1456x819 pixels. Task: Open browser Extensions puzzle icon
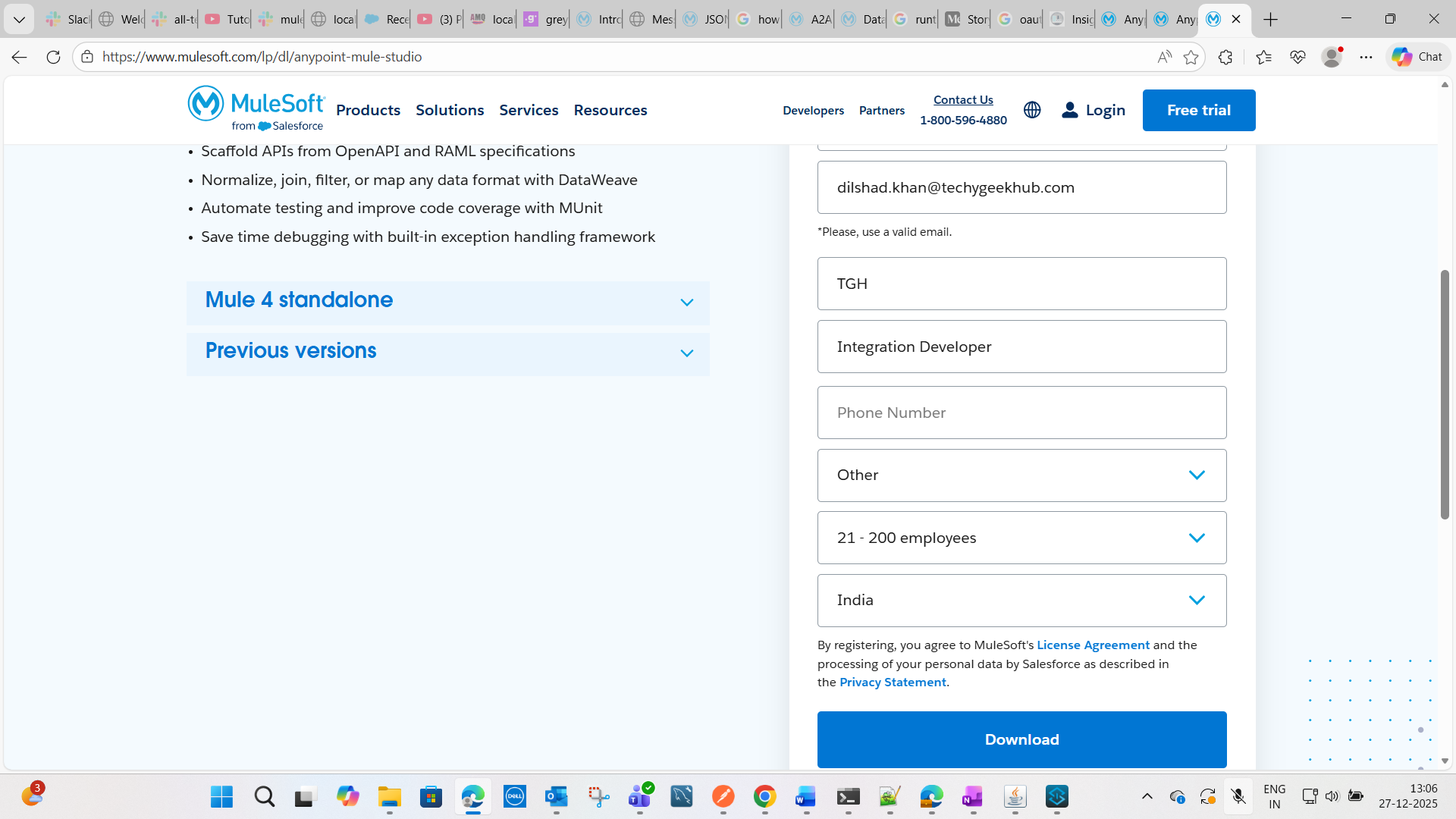point(1225,57)
